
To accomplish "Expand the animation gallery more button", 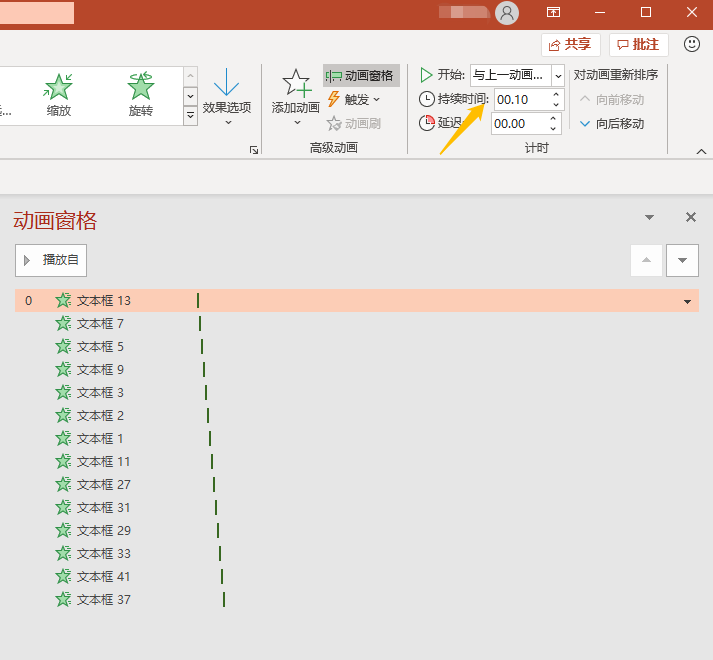I will pyautogui.click(x=191, y=116).
